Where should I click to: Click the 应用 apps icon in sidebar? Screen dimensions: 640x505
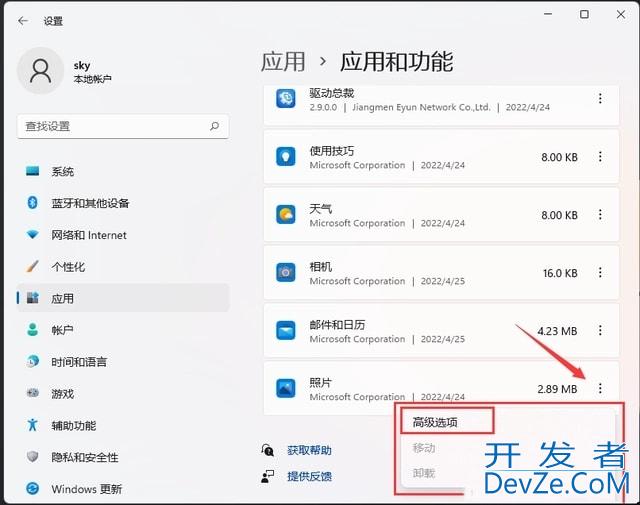(32, 298)
